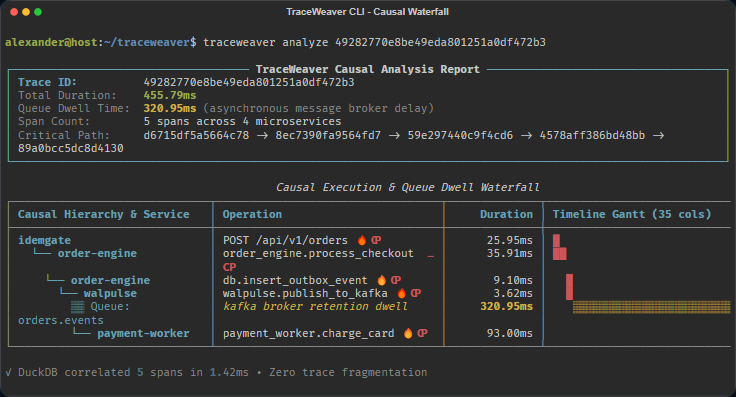
Task: Click the Total Duration value 455.79ms
Action: coord(169,95)
